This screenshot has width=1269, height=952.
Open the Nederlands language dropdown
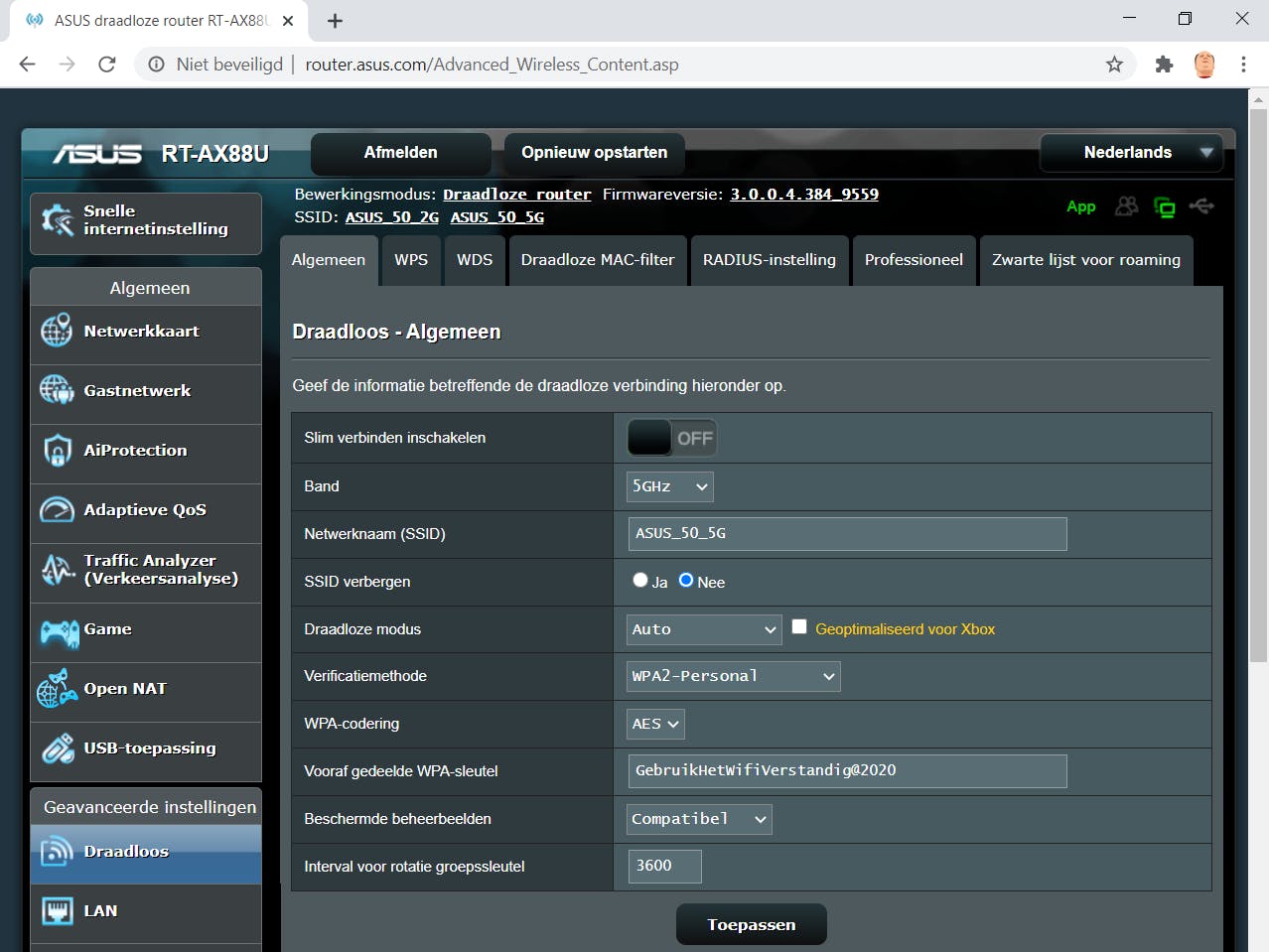[1131, 153]
